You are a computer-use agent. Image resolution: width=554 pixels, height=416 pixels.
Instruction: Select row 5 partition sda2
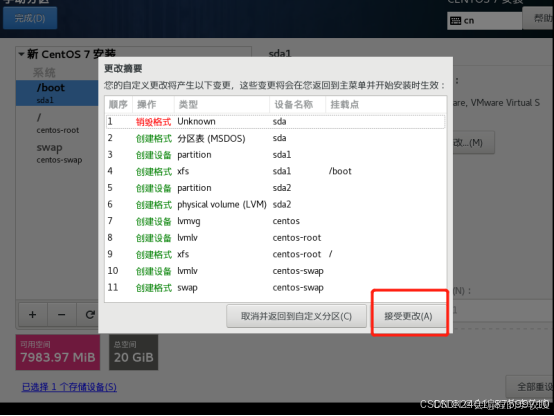[275, 188]
